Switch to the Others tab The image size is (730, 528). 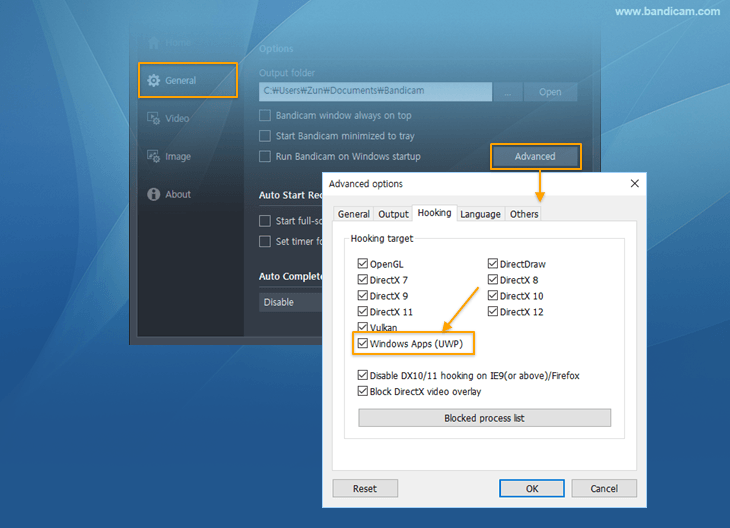pyautogui.click(x=524, y=214)
